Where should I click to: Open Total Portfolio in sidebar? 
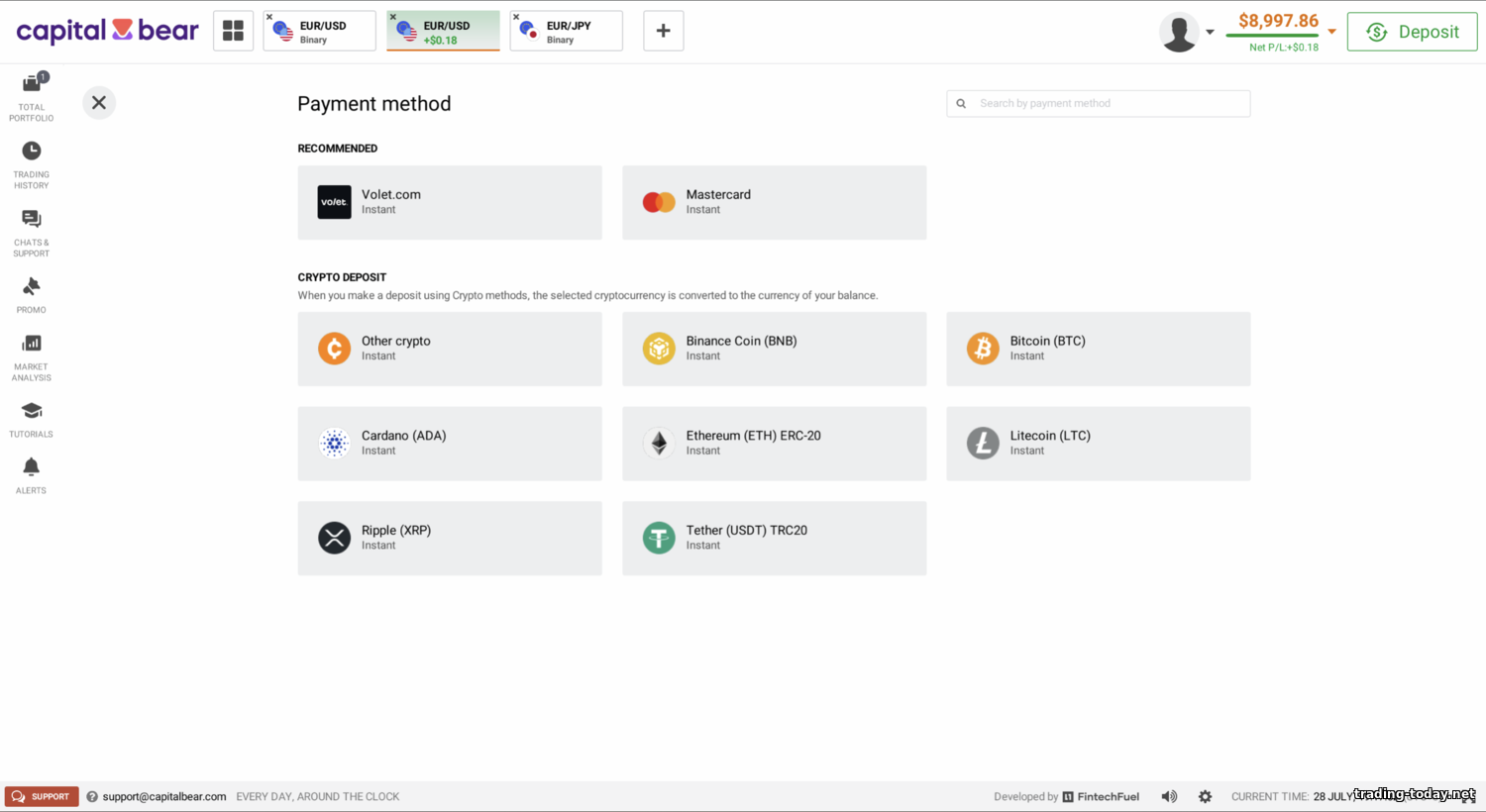pos(32,96)
